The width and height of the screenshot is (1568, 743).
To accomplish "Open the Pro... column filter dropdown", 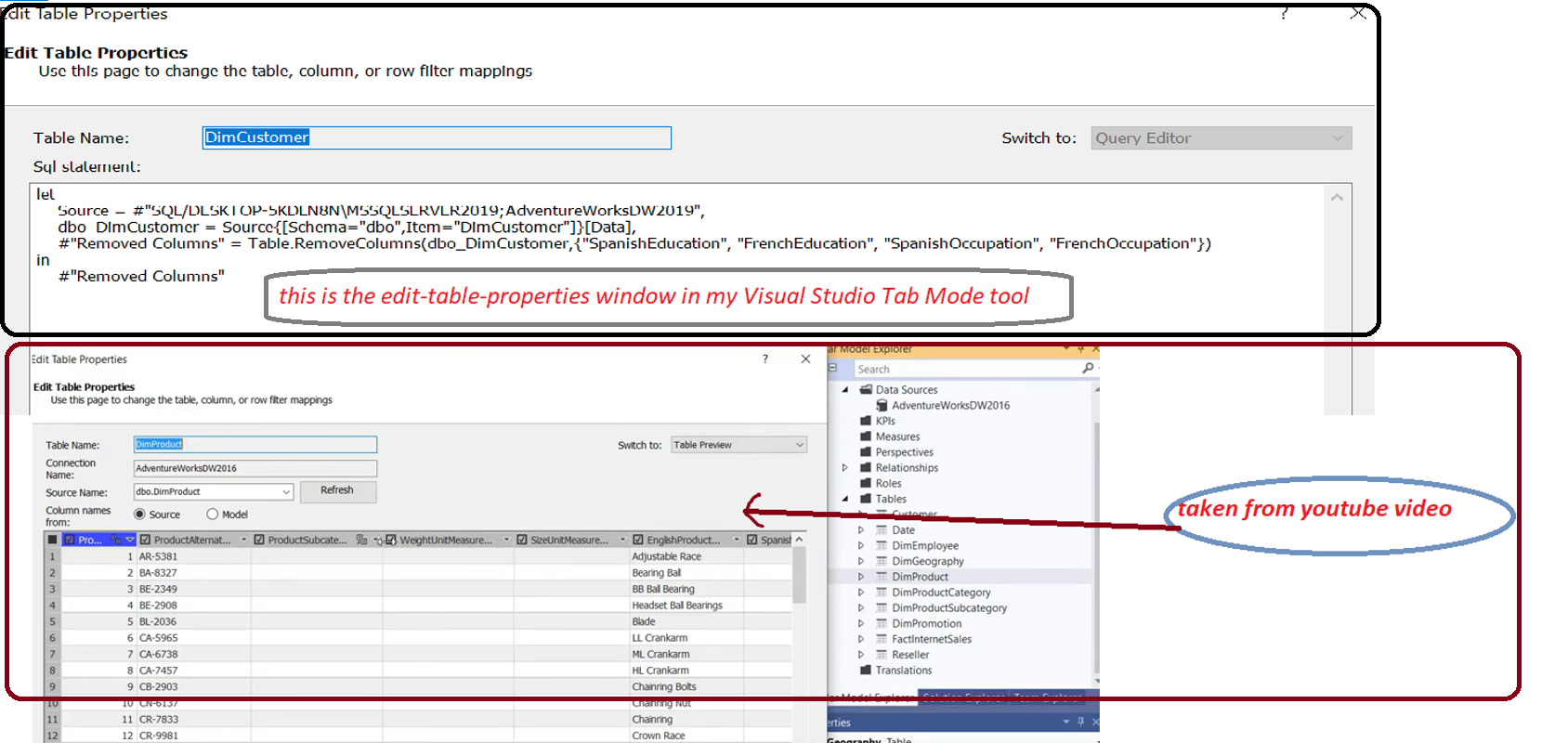I will (131, 540).
